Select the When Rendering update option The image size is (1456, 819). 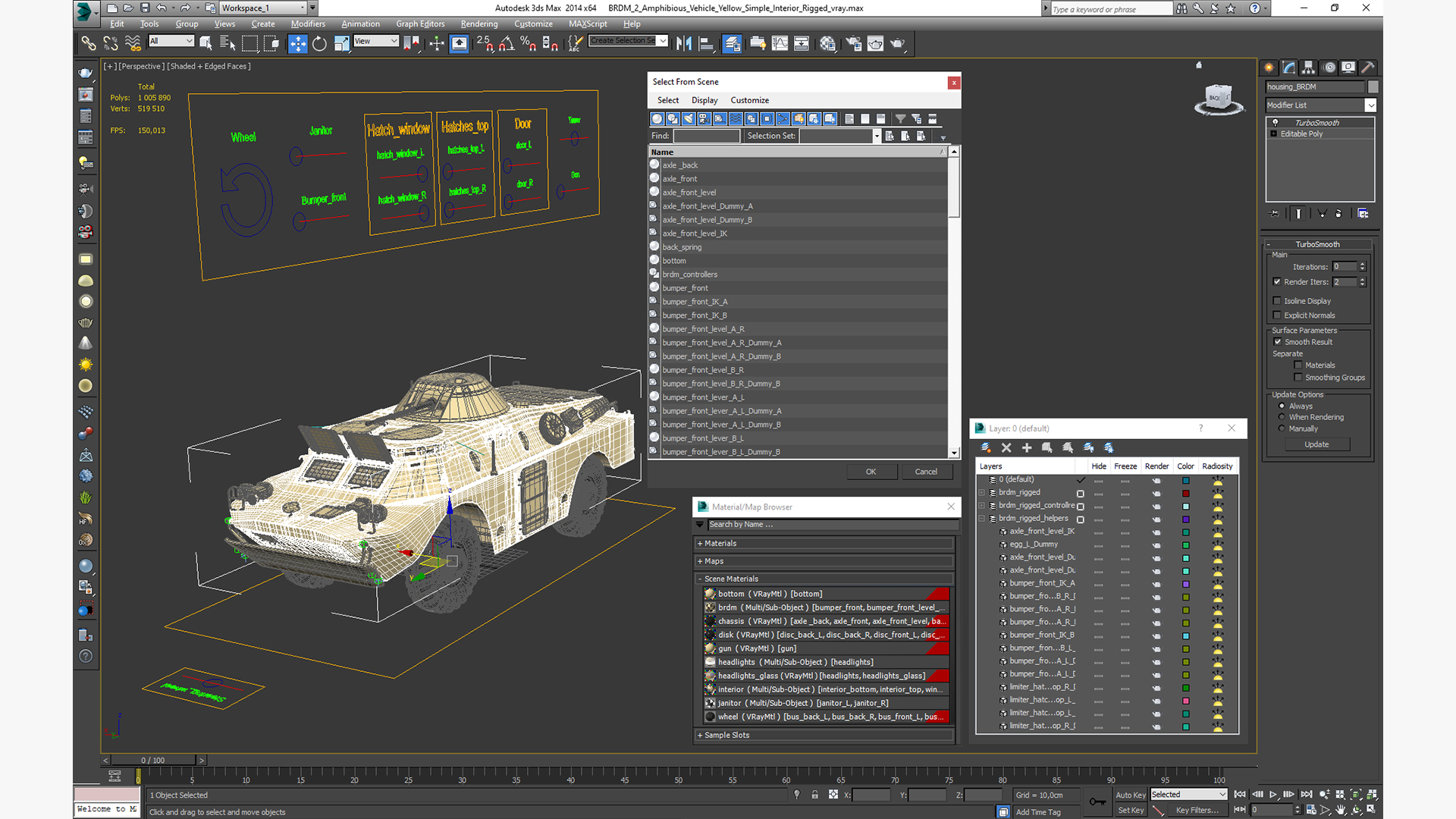(1282, 417)
